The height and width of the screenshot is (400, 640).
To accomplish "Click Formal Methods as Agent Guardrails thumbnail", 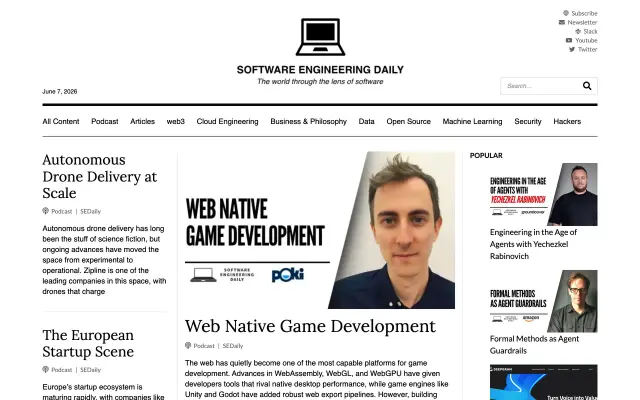I will (x=543, y=301).
